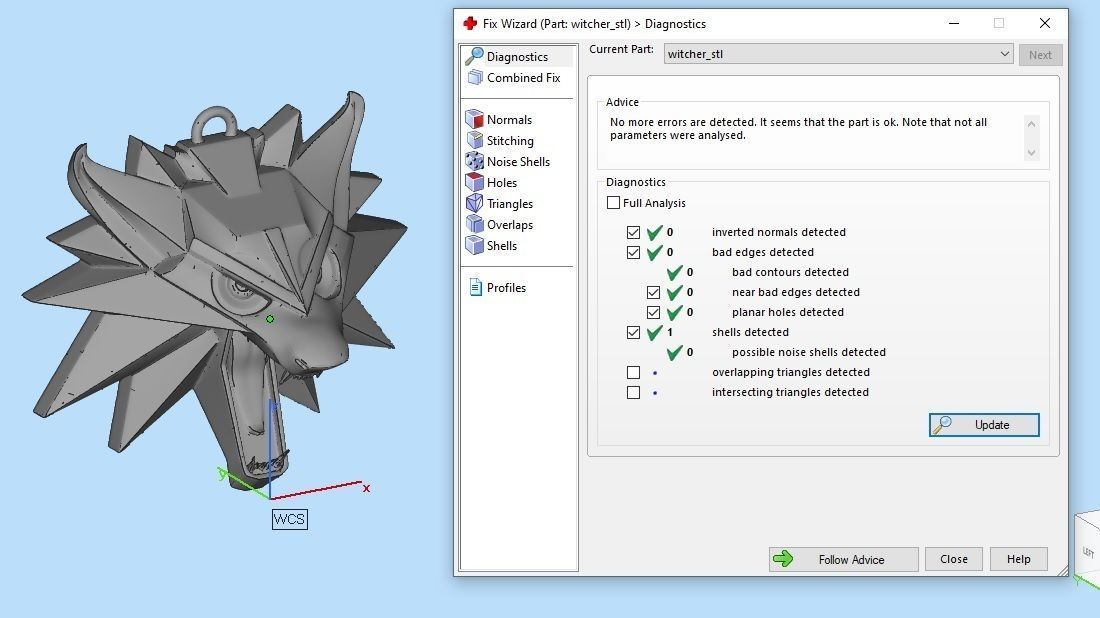Open the Current Part dropdown
The image size is (1100, 618).
(838, 54)
